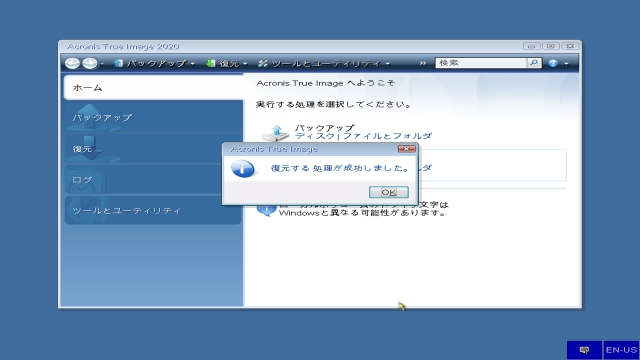This screenshot has width=640, height=360.
Task: Open help with the question mark icon
Action: click(x=553, y=63)
